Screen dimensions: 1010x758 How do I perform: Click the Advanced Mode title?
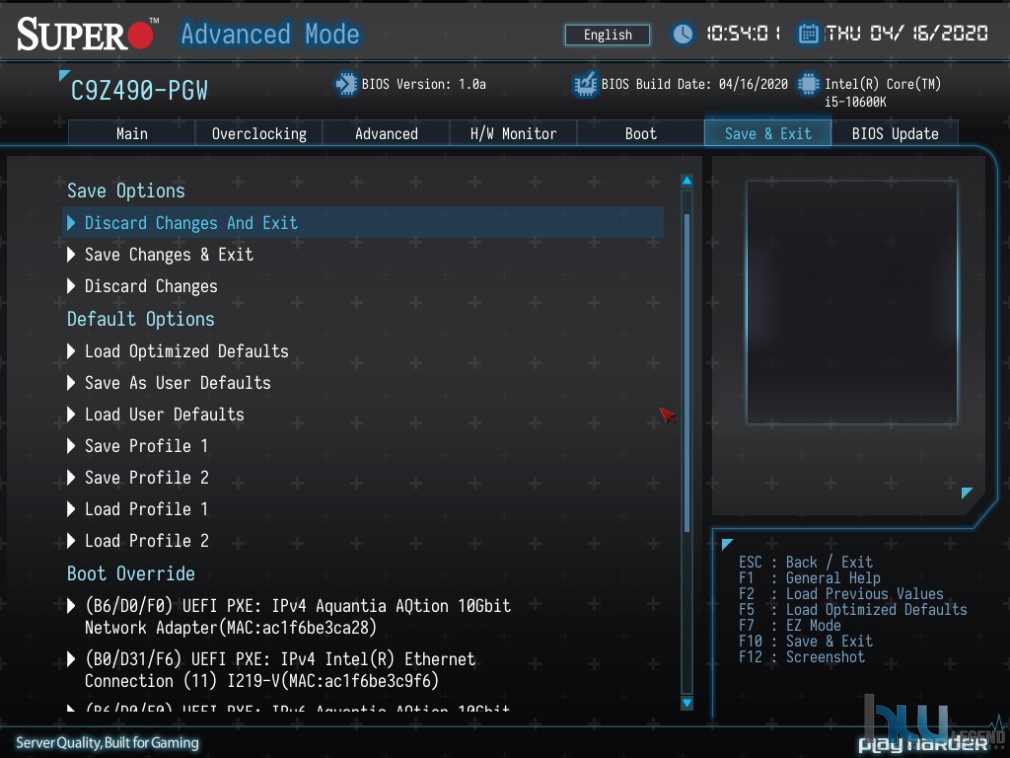pos(270,34)
